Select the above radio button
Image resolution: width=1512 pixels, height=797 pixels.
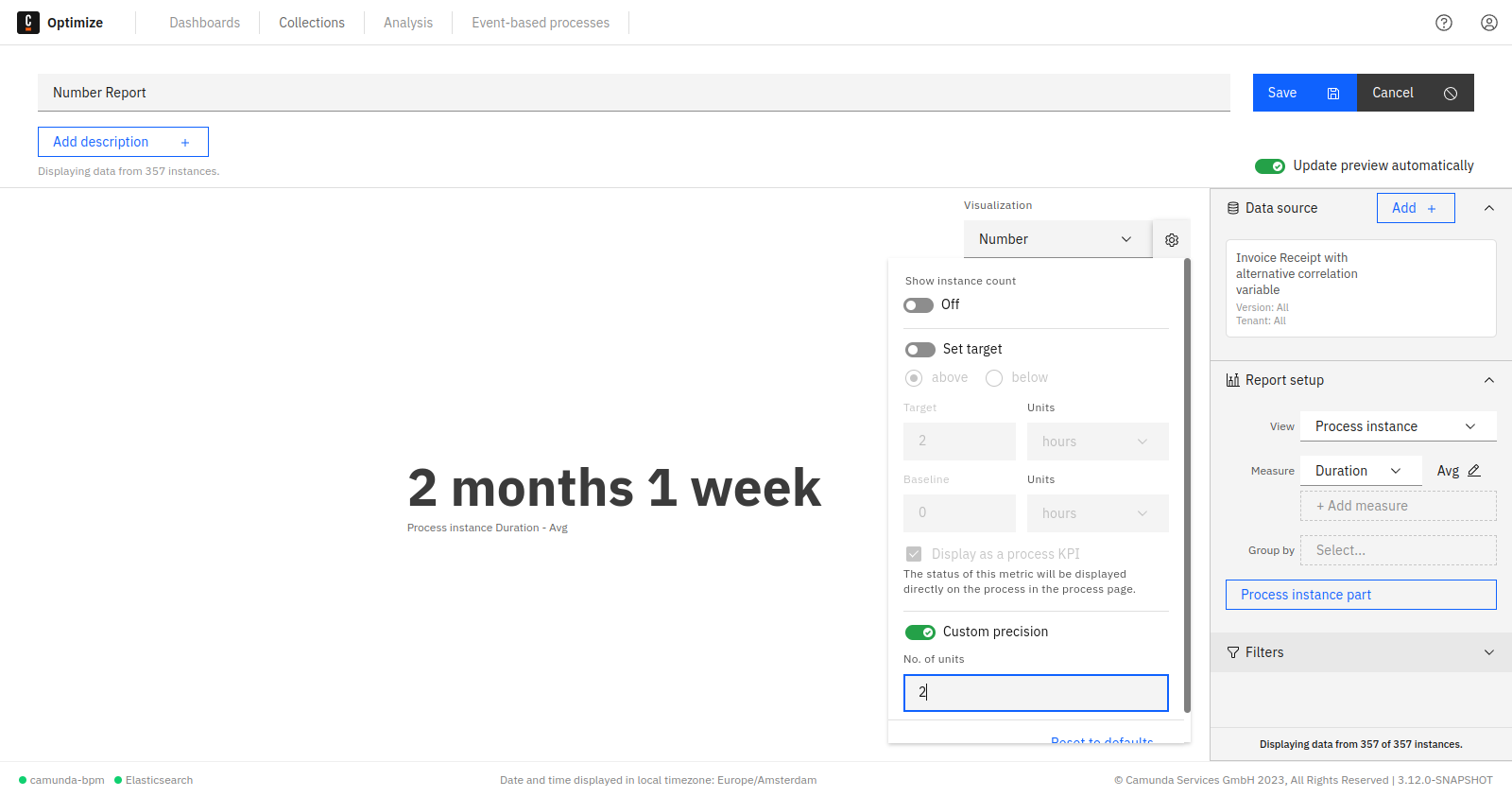tap(913, 377)
